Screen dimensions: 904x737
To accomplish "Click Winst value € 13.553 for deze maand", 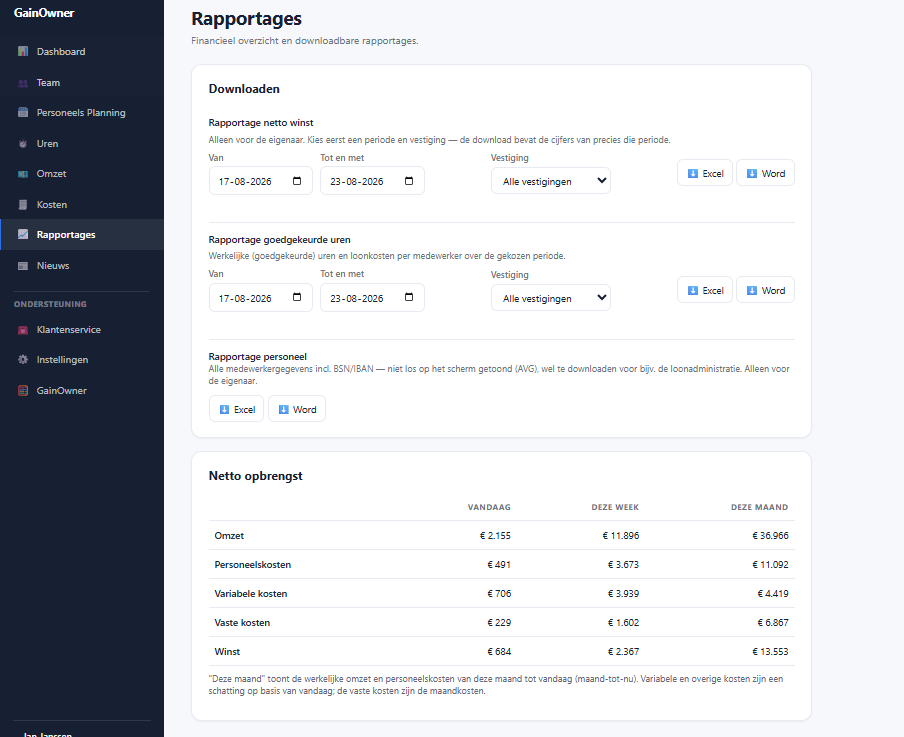I will [770, 651].
